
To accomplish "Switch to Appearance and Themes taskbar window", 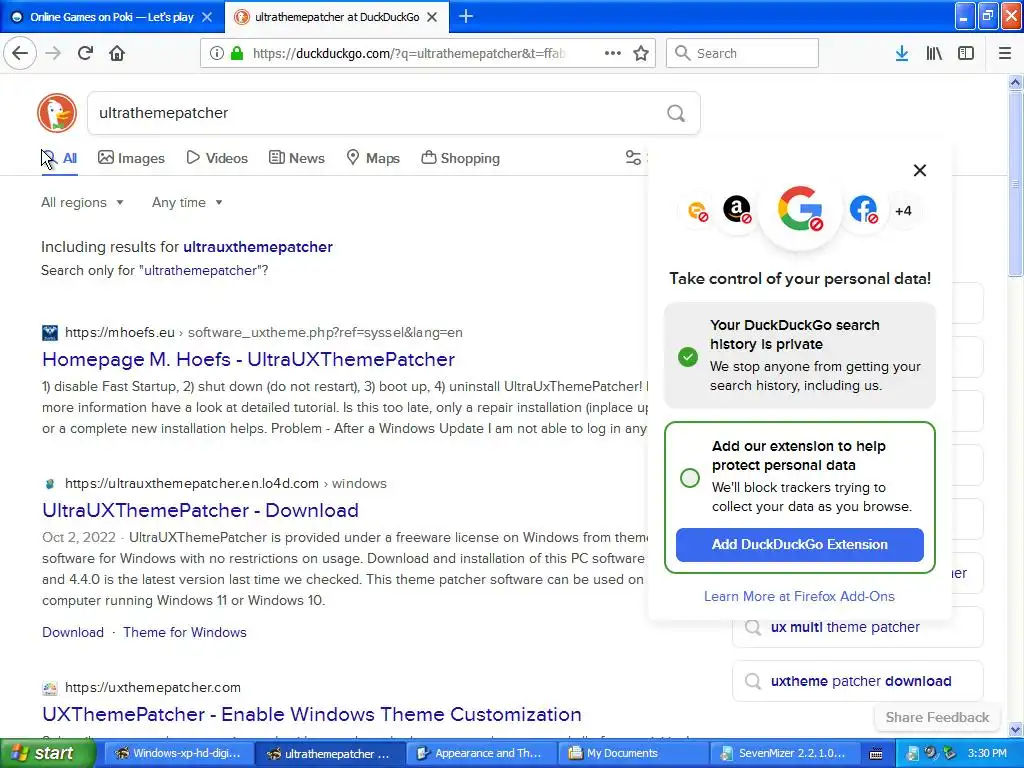I will coord(480,753).
